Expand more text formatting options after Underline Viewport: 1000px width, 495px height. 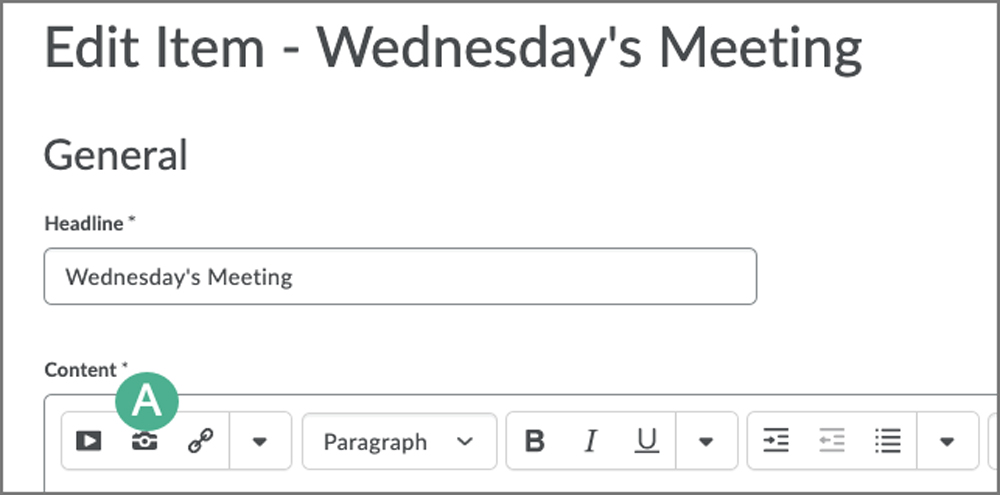(x=705, y=441)
